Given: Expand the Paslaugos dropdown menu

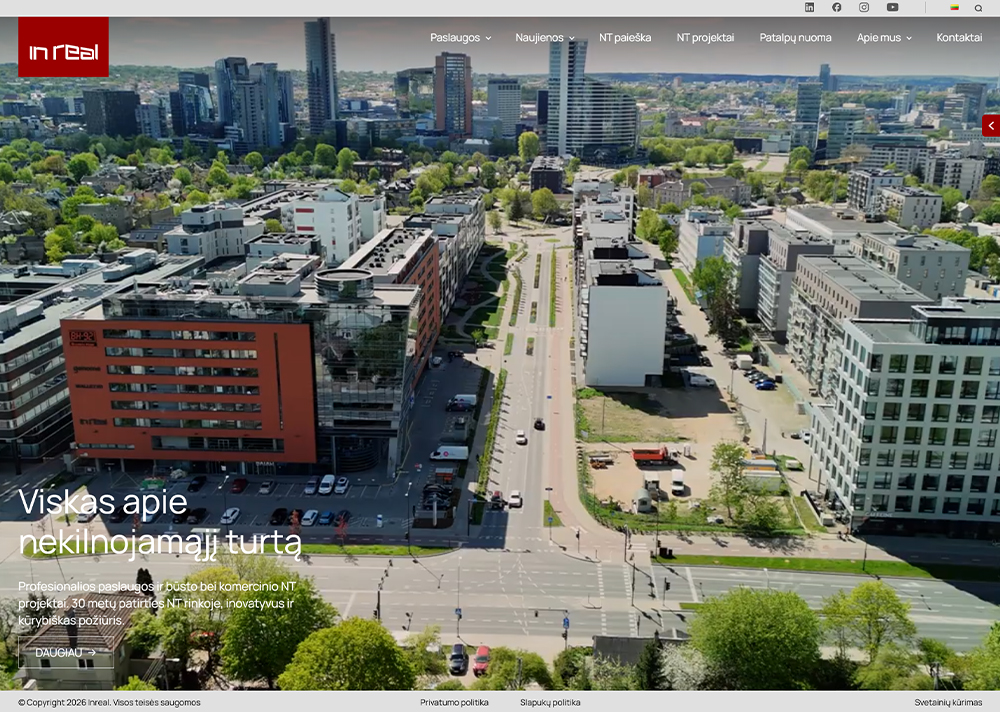Looking at the screenshot, I should (460, 38).
